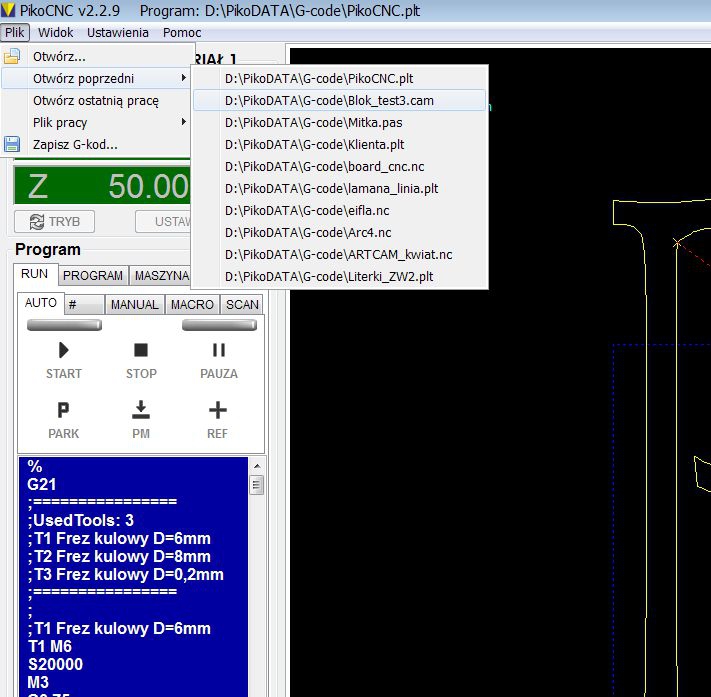711x697 pixels.
Task: Open recent file lamana_linia.plt
Action: pyautogui.click(x=339, y=188)
